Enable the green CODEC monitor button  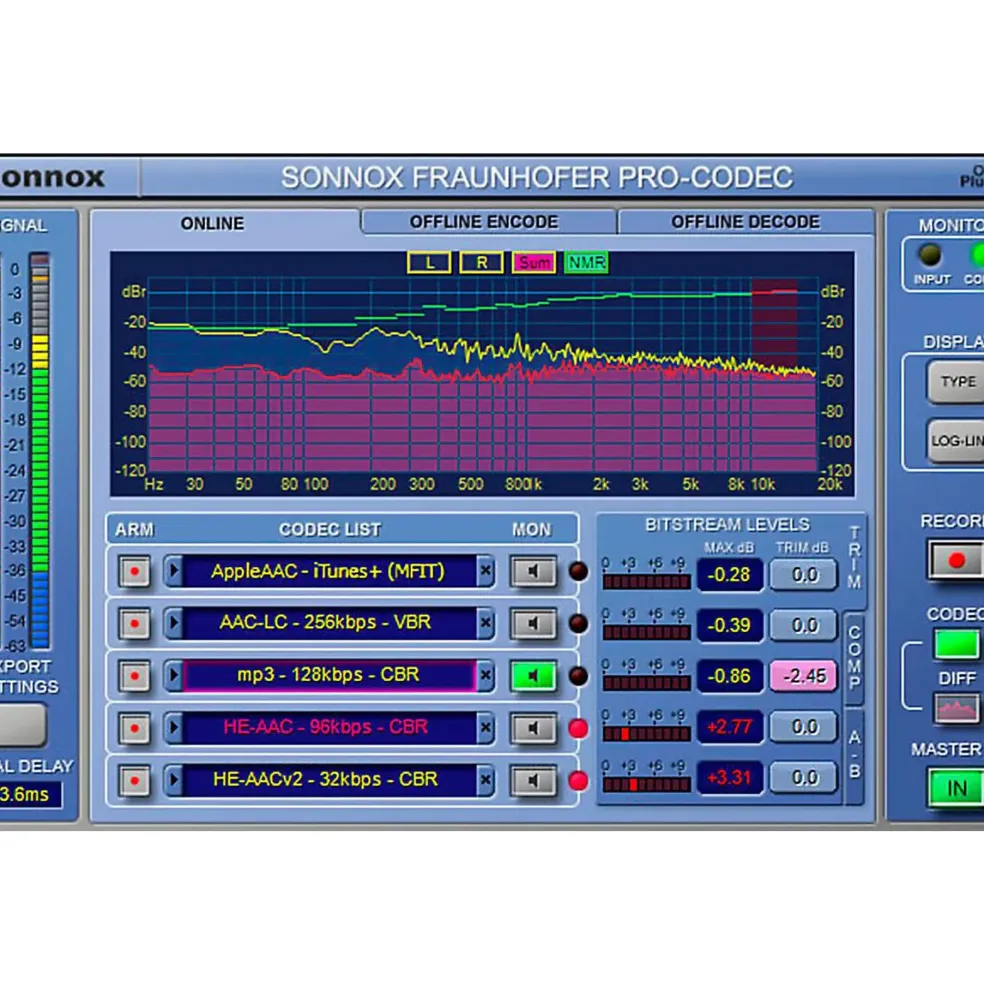(x=956, y=645)
